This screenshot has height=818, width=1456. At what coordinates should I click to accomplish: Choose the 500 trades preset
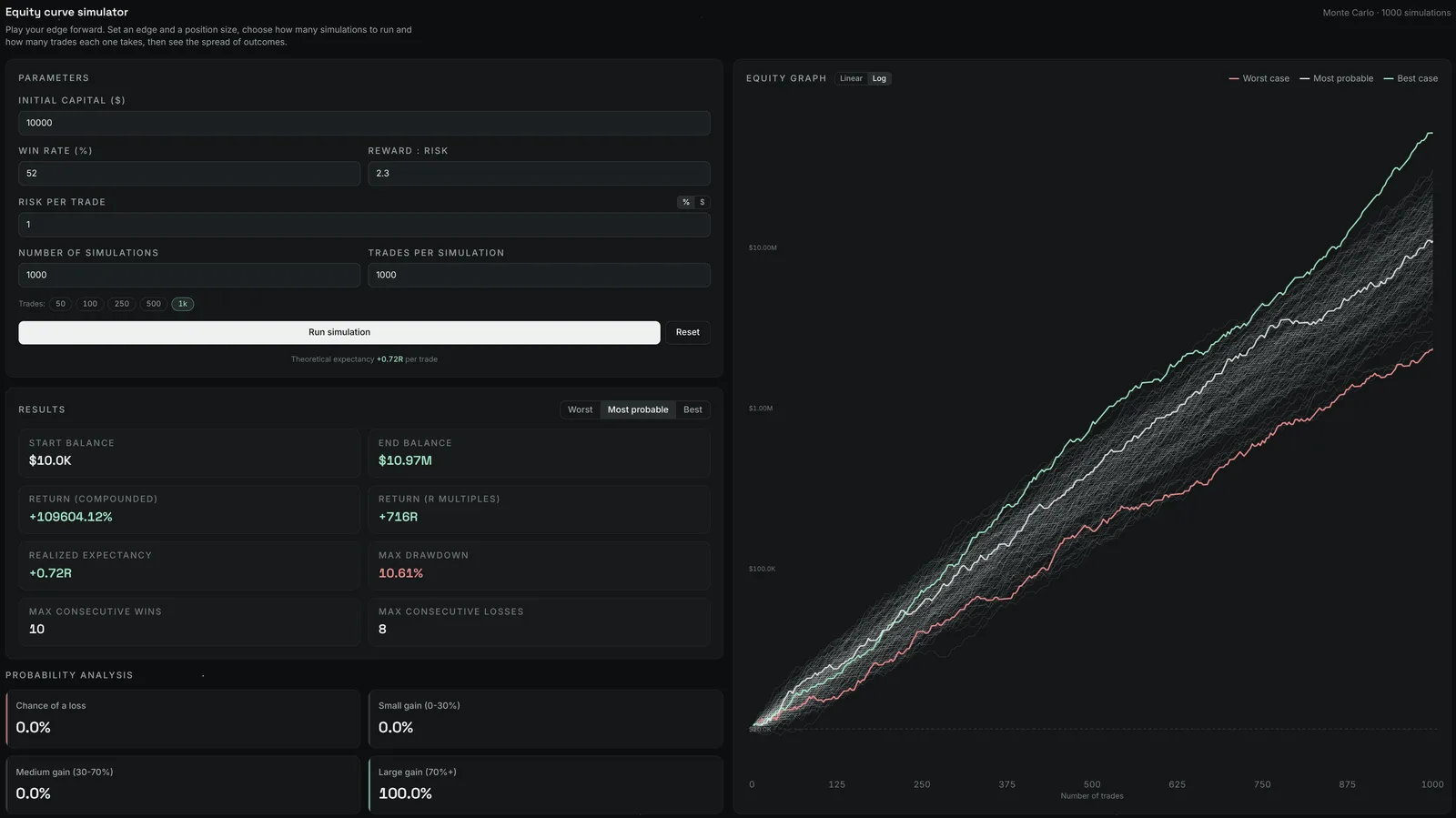point(154,304)
